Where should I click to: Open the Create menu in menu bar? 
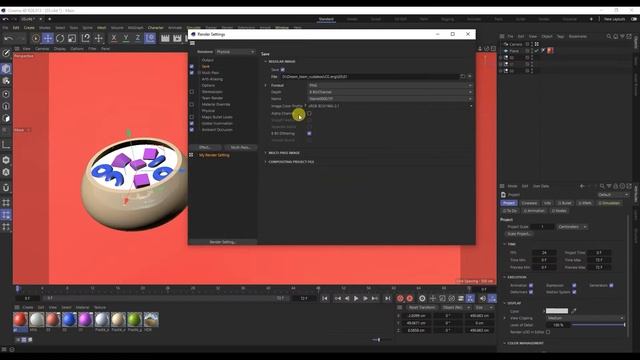(x=29, y=28)
